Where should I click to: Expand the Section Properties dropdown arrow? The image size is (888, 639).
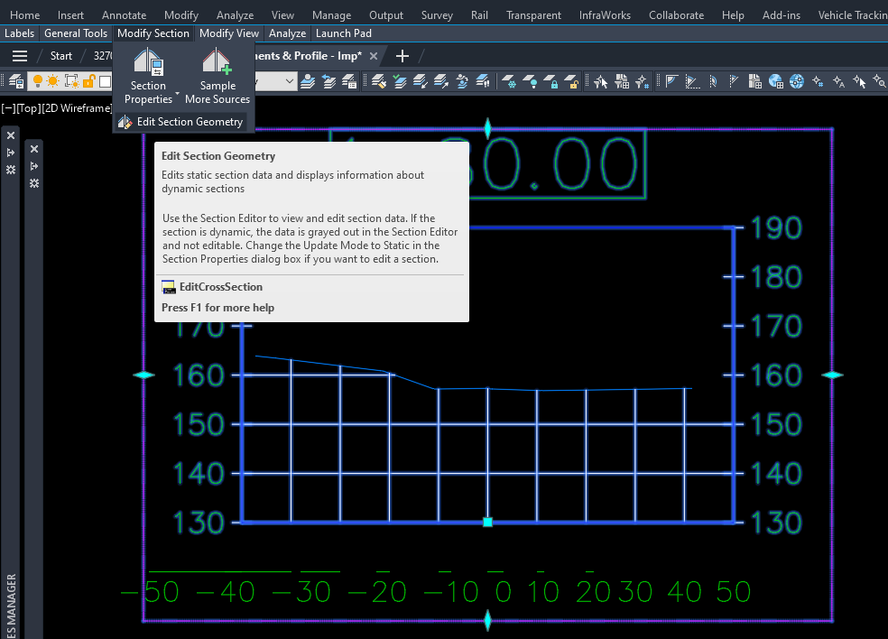[x=177, y=93]
